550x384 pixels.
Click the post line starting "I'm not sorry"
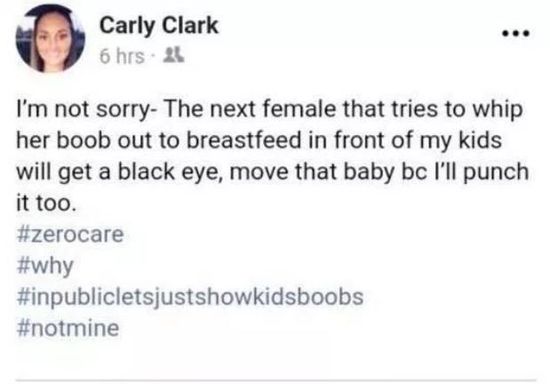(270, 109)
